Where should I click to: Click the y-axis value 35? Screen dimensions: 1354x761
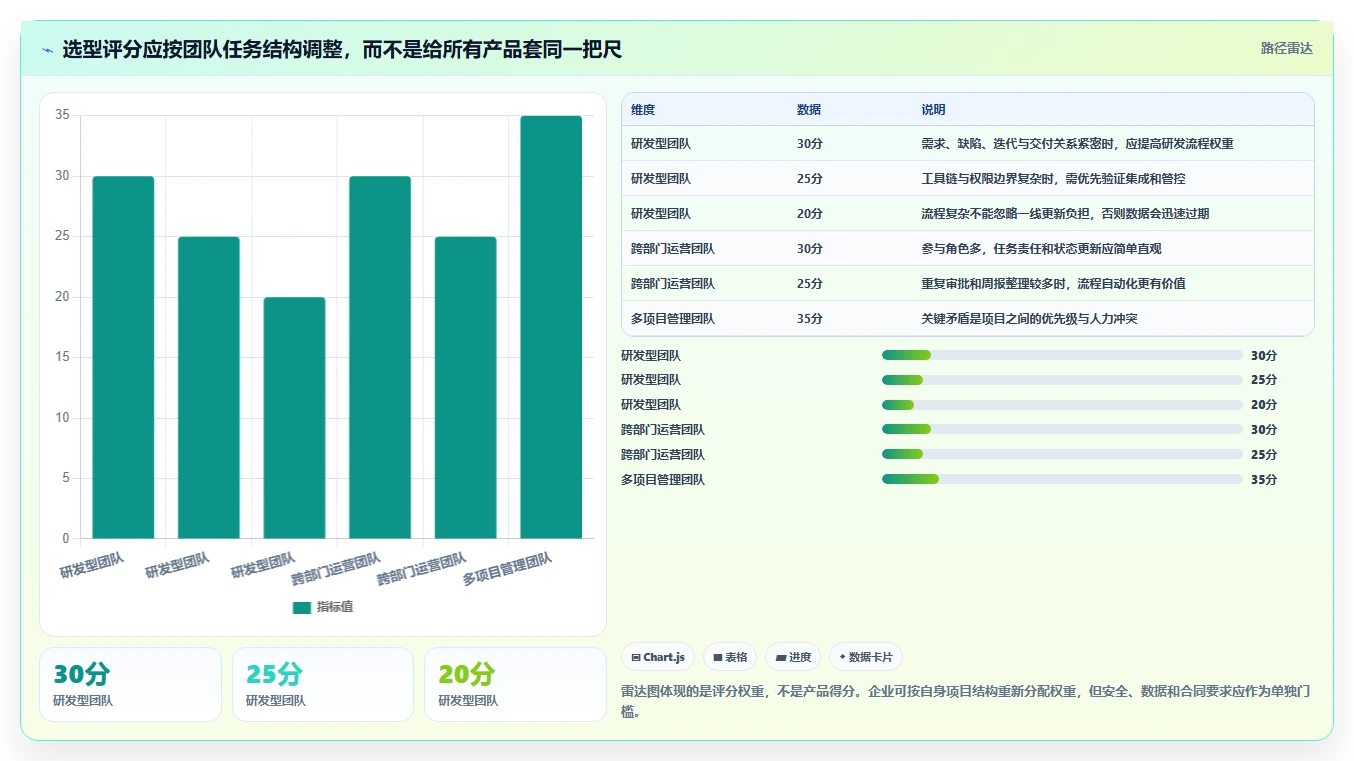[x=62, y=115]
